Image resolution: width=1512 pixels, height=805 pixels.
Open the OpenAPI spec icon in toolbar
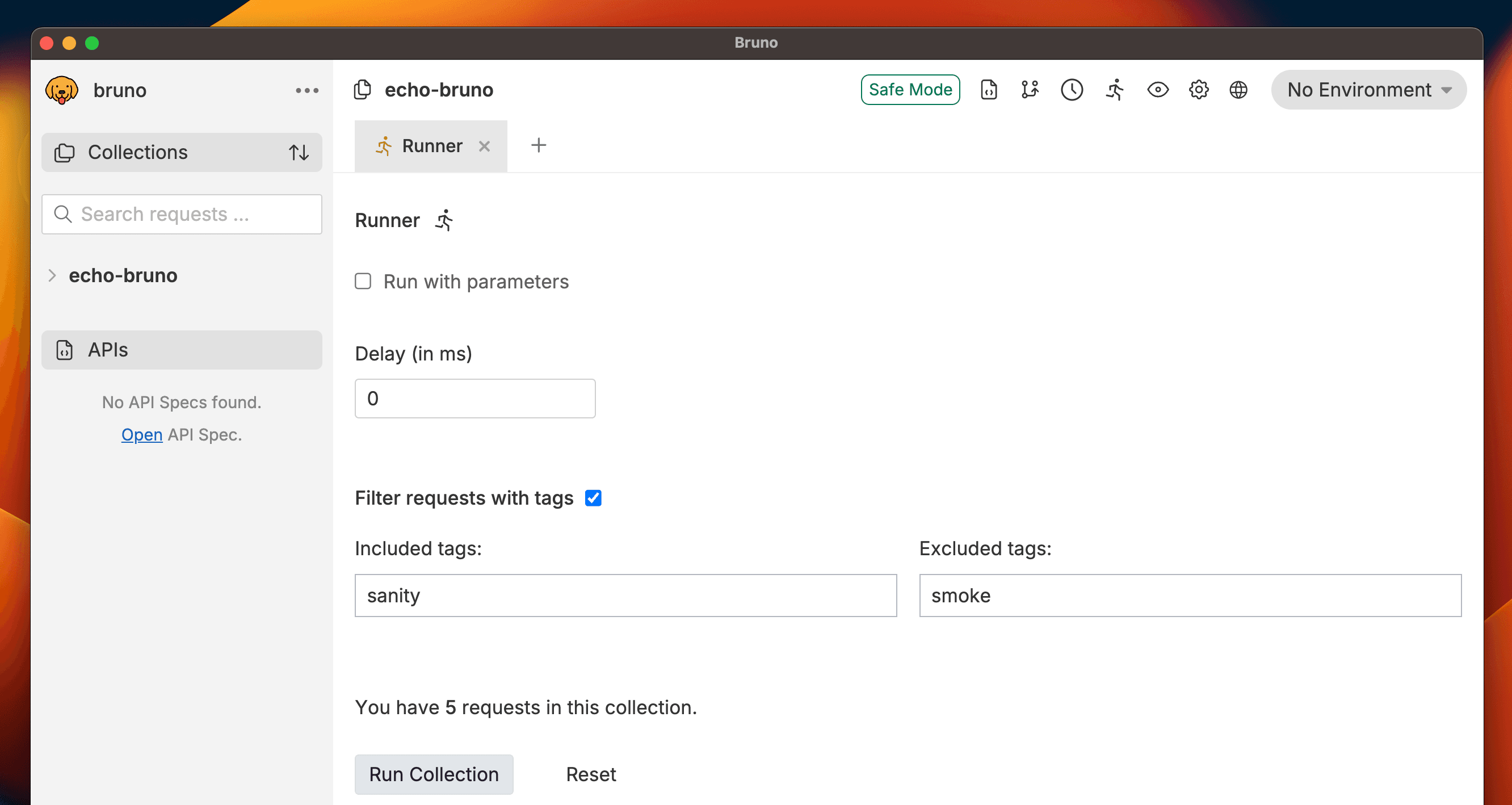[x=989, y=90]
